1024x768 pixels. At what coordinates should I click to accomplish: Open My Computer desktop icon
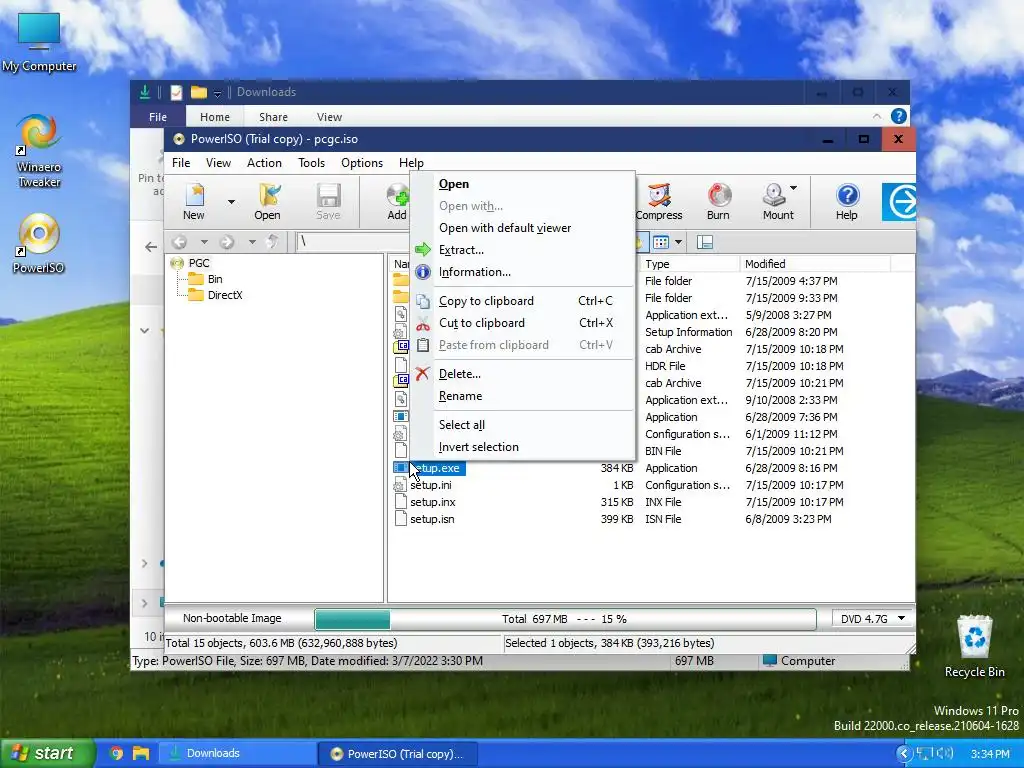point(39,42)
